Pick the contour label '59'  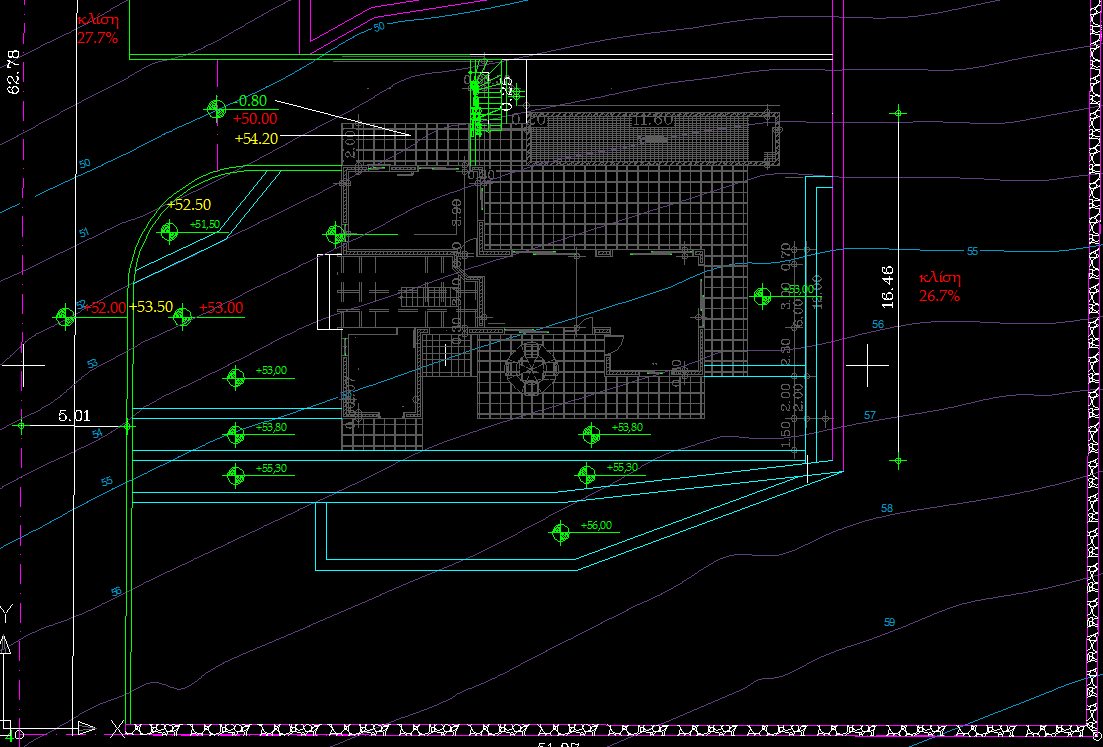pos(889,622)
